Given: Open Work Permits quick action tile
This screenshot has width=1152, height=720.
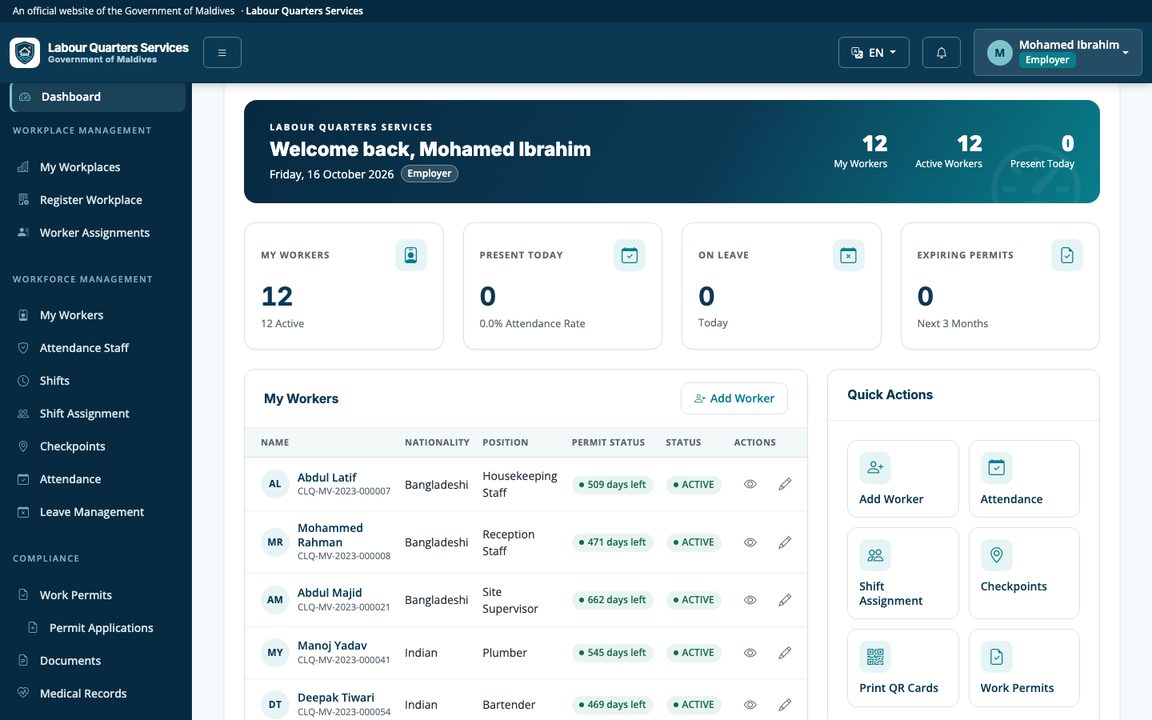Looking at the screenshot, I should [1024, 668].
